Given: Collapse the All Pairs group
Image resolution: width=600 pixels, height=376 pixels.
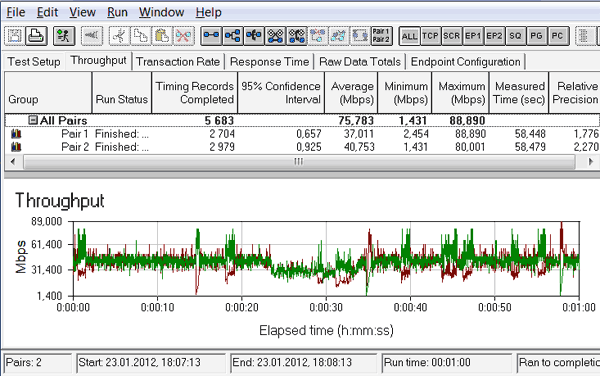Looking at the screenshot, I should (x=33, y=120).
